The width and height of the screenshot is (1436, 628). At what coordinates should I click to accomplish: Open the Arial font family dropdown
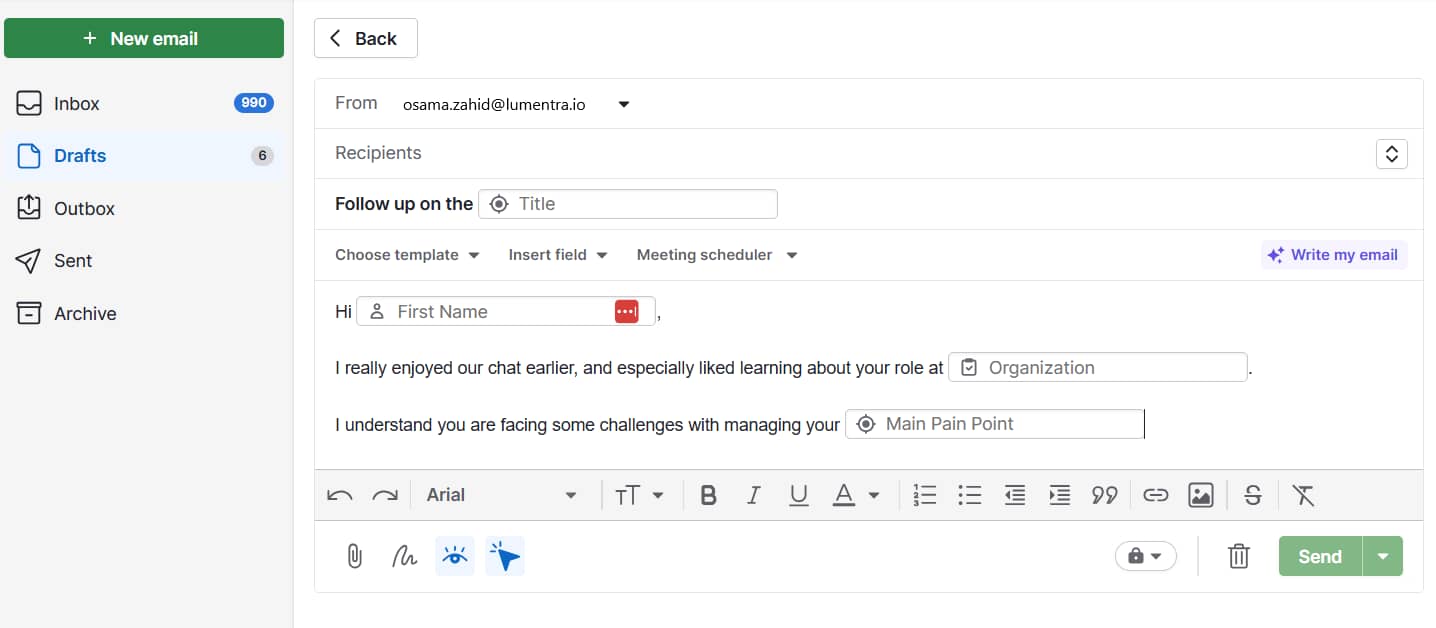[x=500, y=494]
